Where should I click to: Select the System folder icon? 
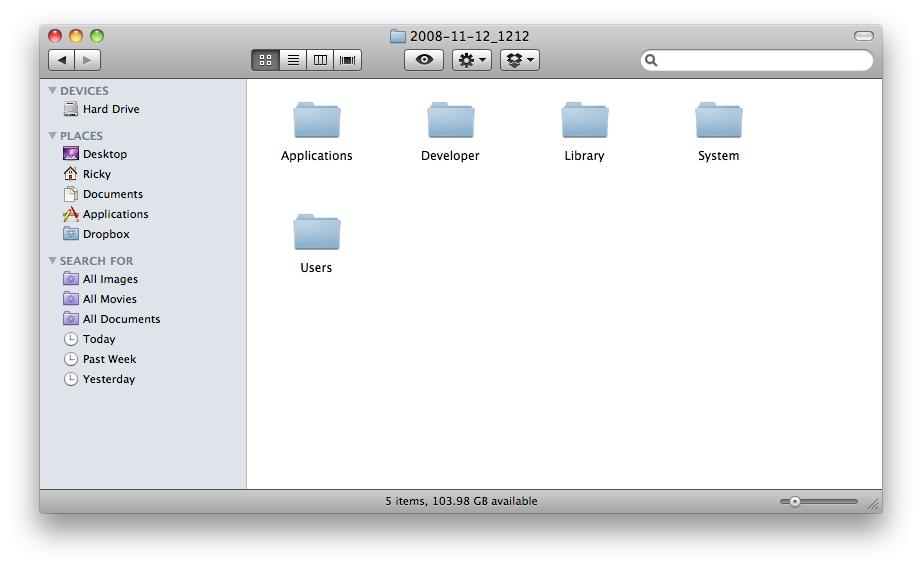719,121
